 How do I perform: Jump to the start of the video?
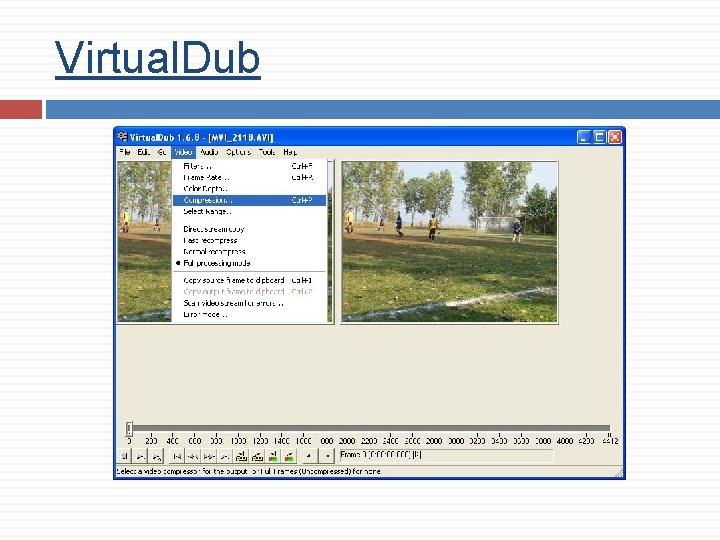[x=177, y=456]
